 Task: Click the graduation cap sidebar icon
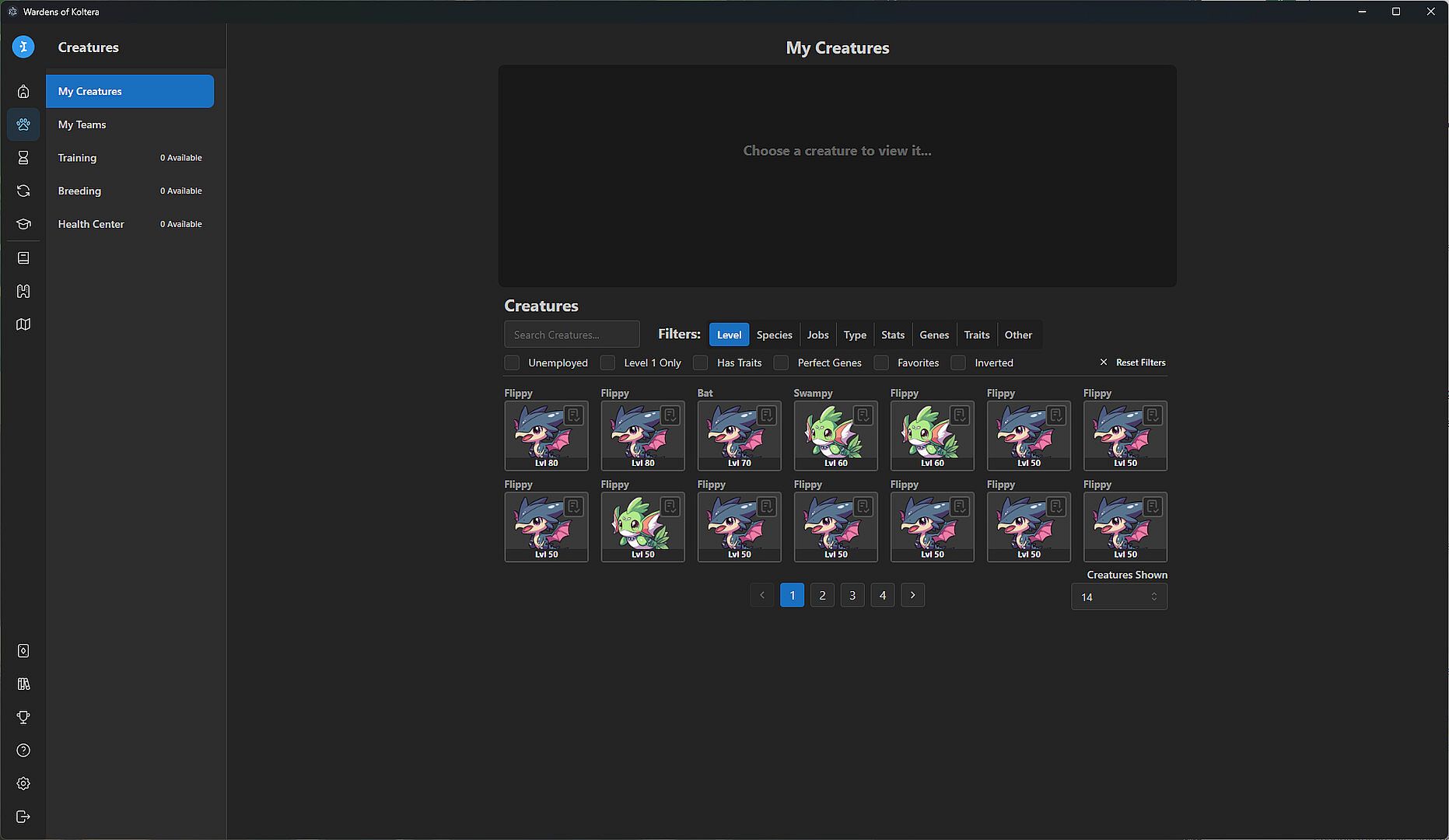[23, 224]
